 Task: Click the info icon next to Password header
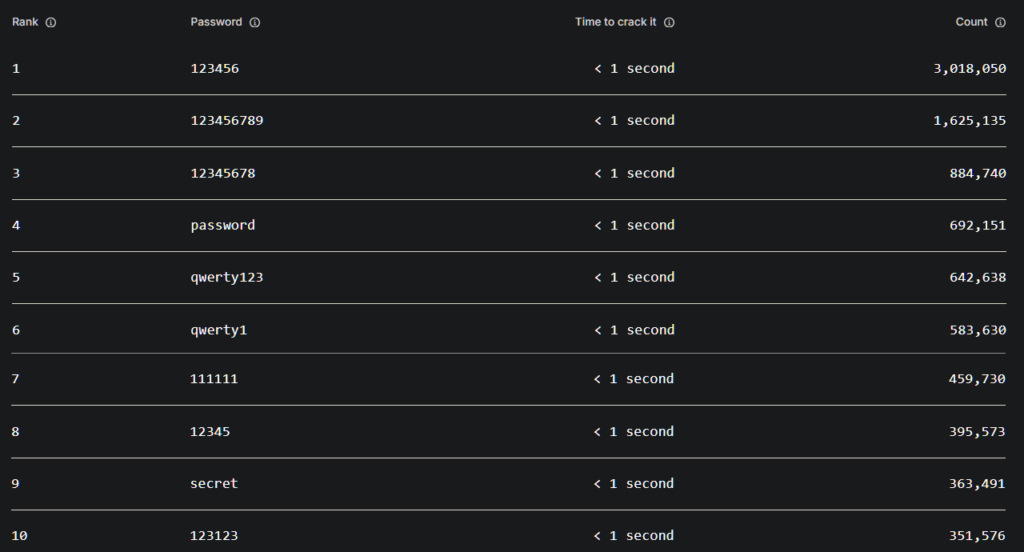(255, 23)
